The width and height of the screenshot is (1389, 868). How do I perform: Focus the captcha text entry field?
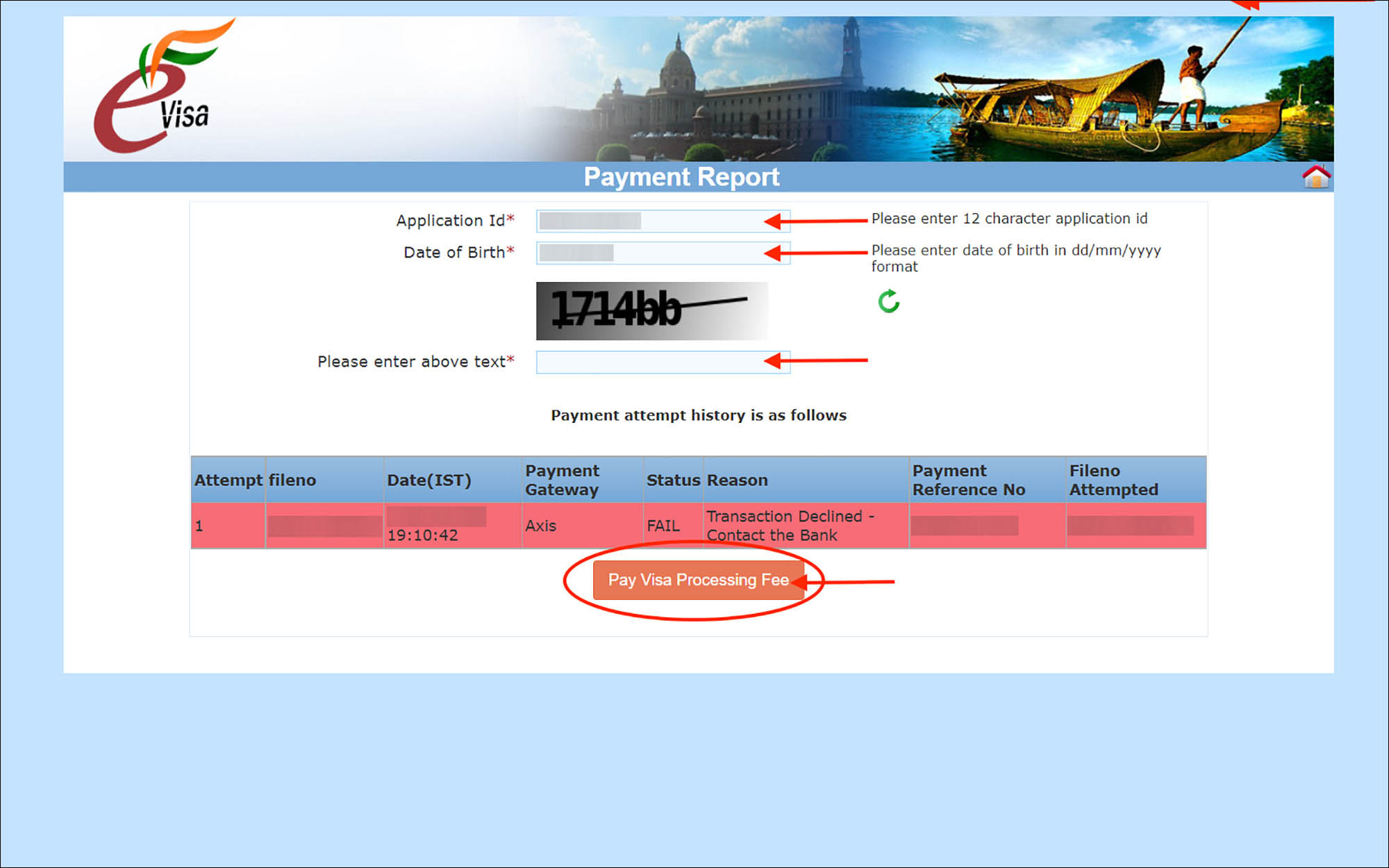coord(663,362)
